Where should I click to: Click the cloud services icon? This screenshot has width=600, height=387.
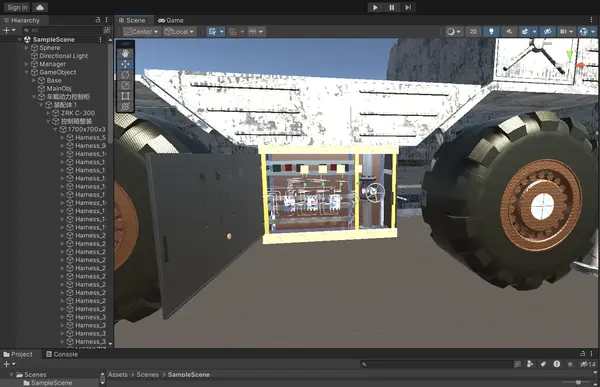(40, 7)
